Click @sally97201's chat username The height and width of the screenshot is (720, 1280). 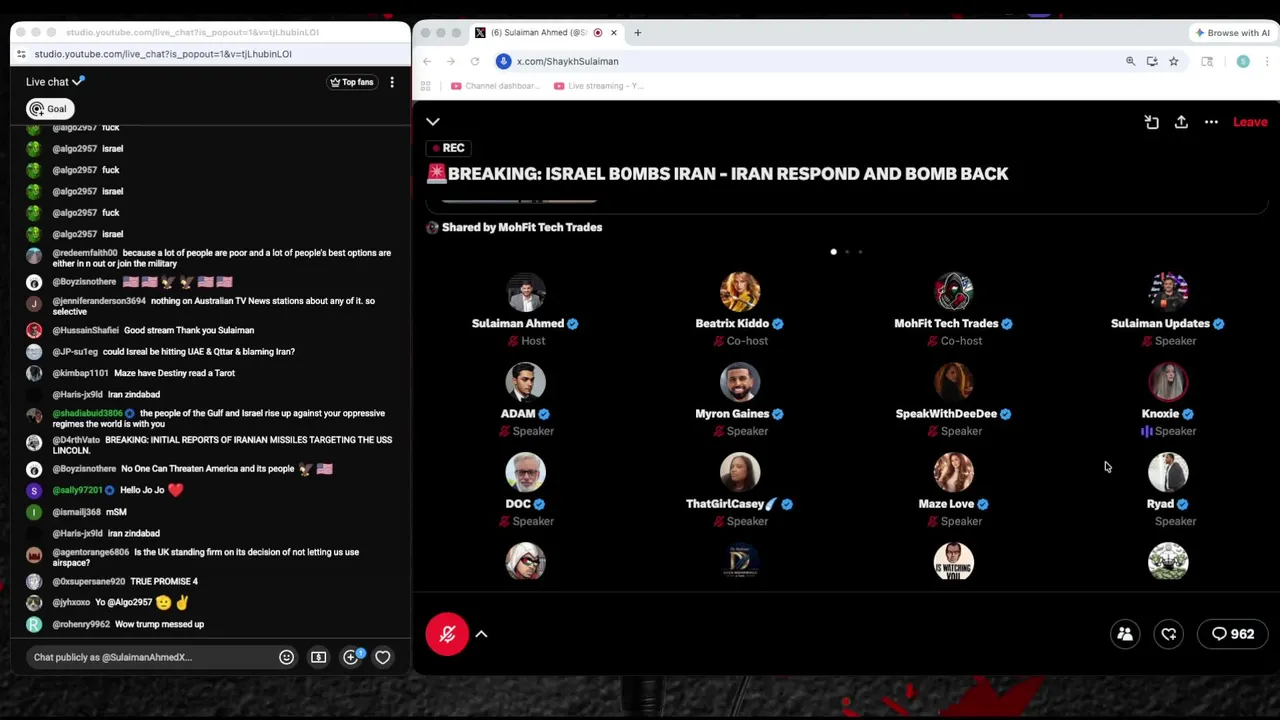[77, 490]
